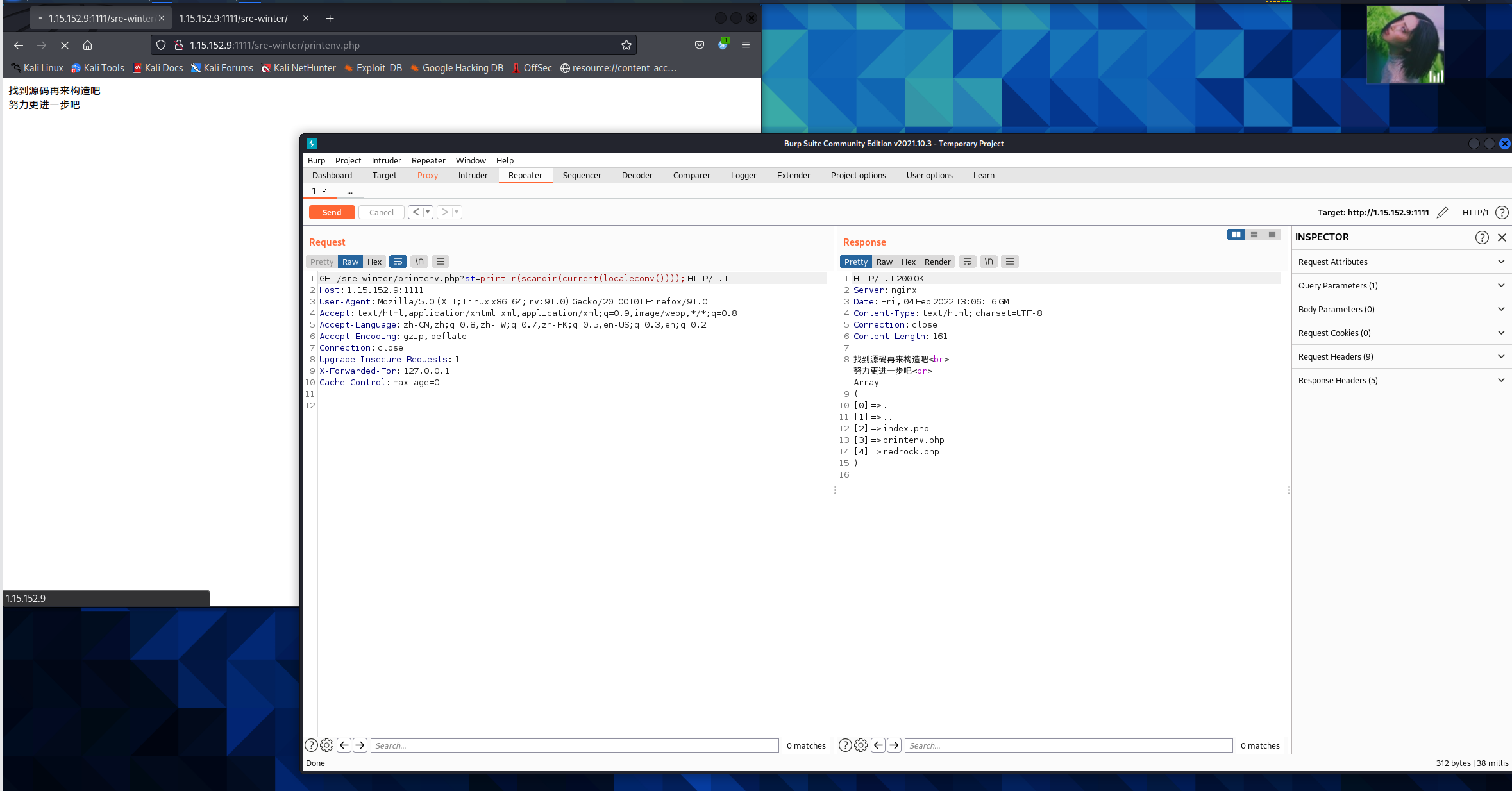Screen dimensions: 1512x791
Task: Switch to the Proxy tab
Action: point(428,175)
